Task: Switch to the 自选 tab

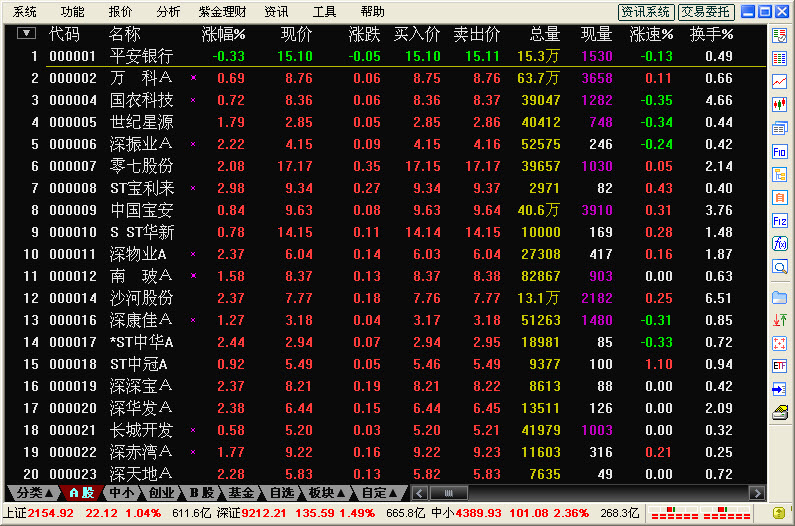Action: coord(281,493)
